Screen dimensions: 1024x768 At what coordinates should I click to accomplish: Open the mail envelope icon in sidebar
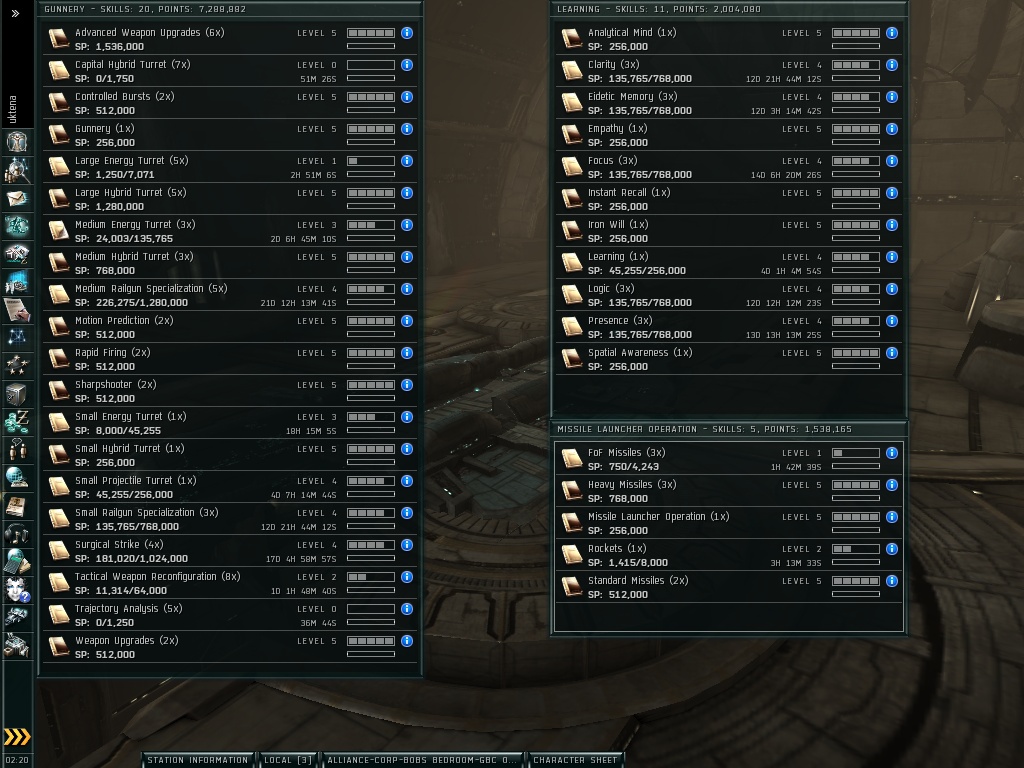[x=16, y=198]
